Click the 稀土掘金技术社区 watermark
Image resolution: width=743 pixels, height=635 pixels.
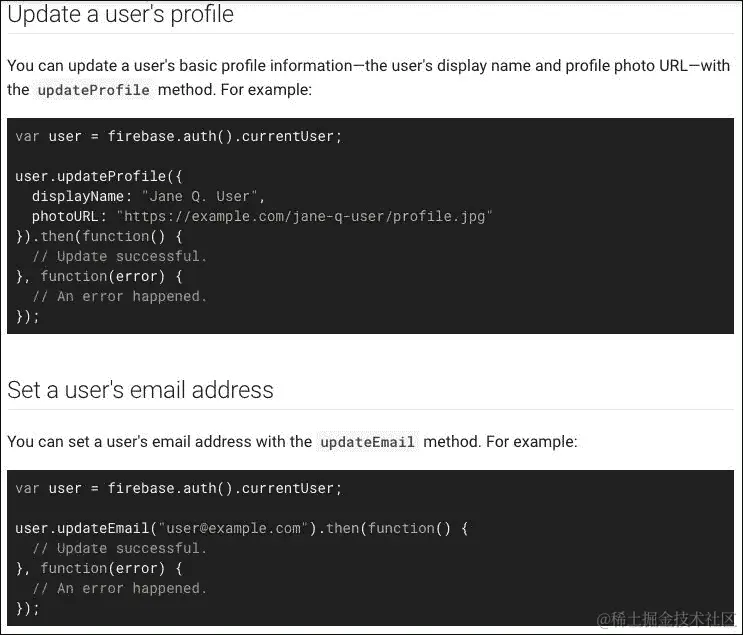click(x=664, y=620)
